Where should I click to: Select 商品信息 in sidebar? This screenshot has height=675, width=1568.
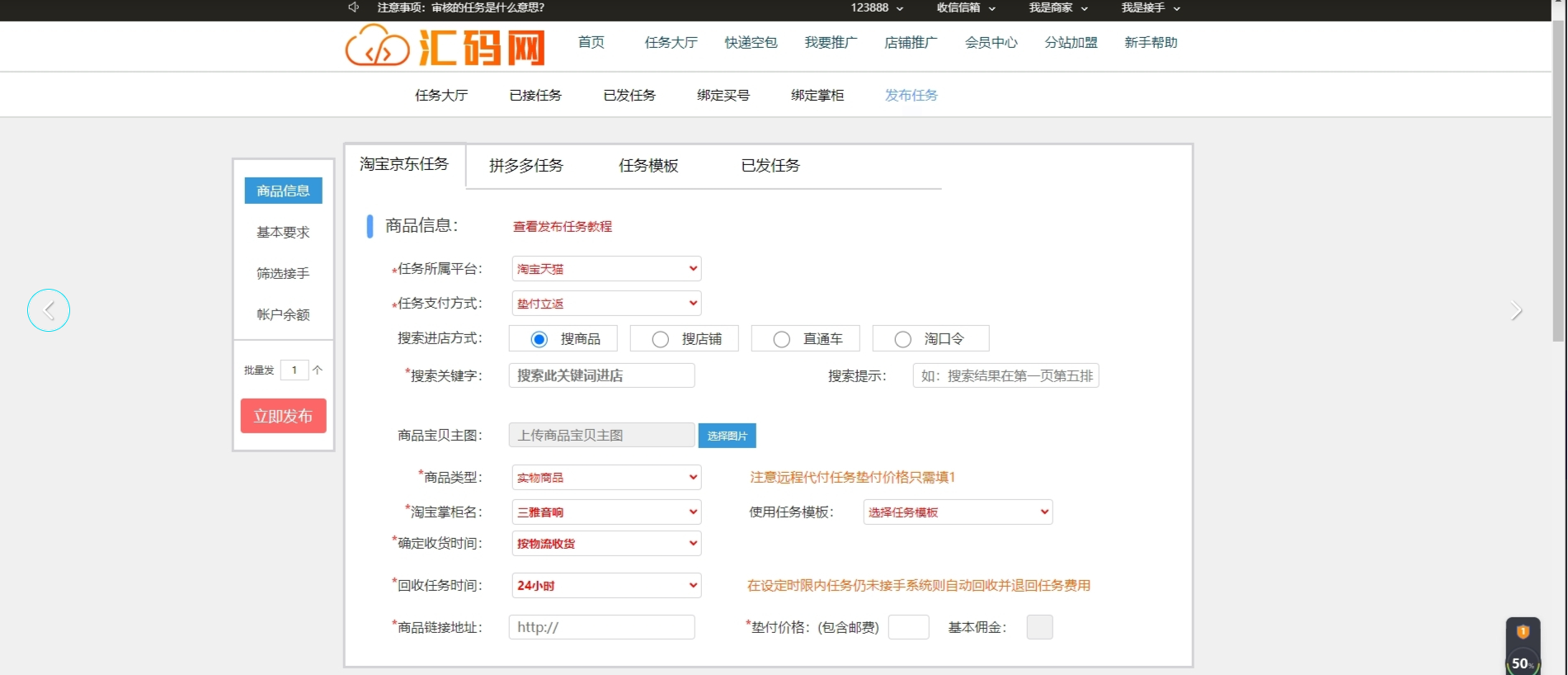coord(283,191)
